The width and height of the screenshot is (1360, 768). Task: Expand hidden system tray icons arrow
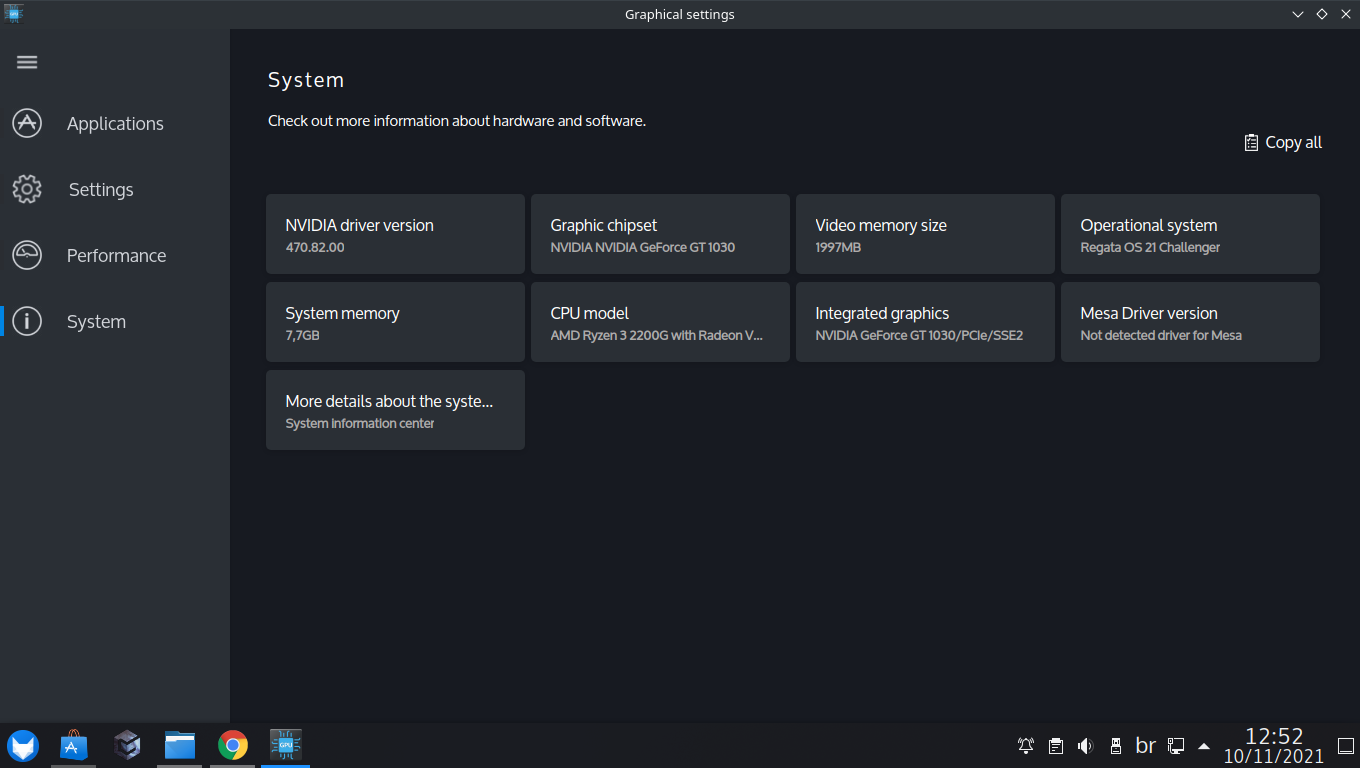[x=1204, y=746]
